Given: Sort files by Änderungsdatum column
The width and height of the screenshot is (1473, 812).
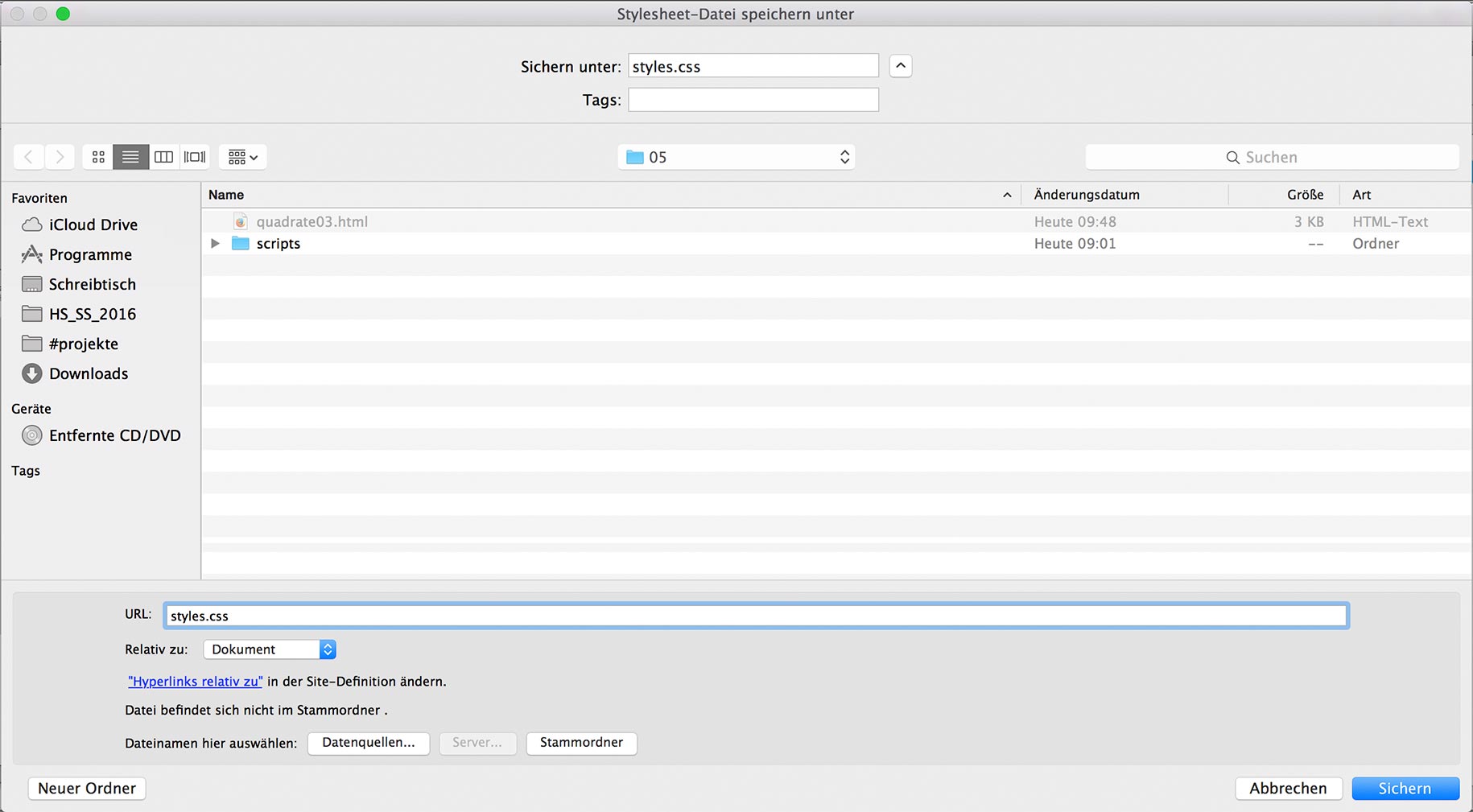Looking at the screenshot, I should pyautogui.click(x=1086, y=195).
